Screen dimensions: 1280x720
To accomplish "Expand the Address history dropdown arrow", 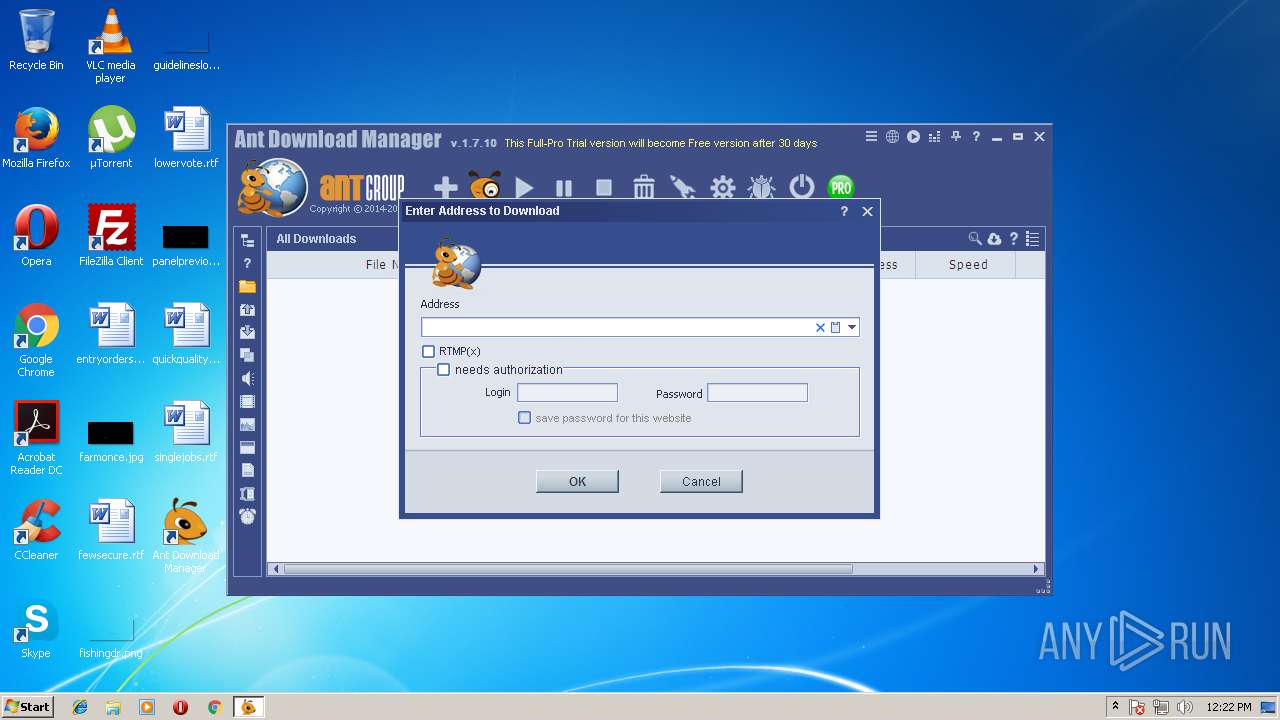I will click(852, 327).
